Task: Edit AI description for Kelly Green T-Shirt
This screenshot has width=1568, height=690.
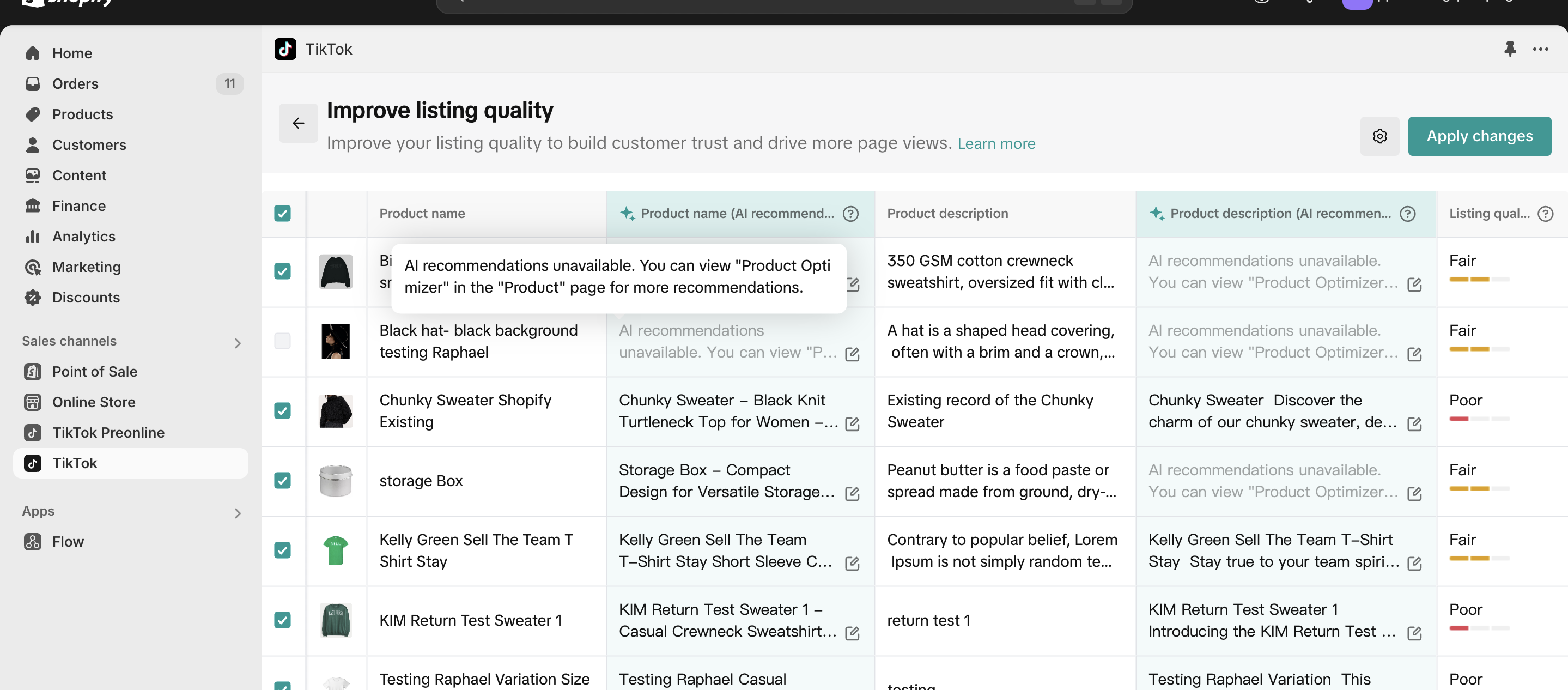Action: point(1414,564)
